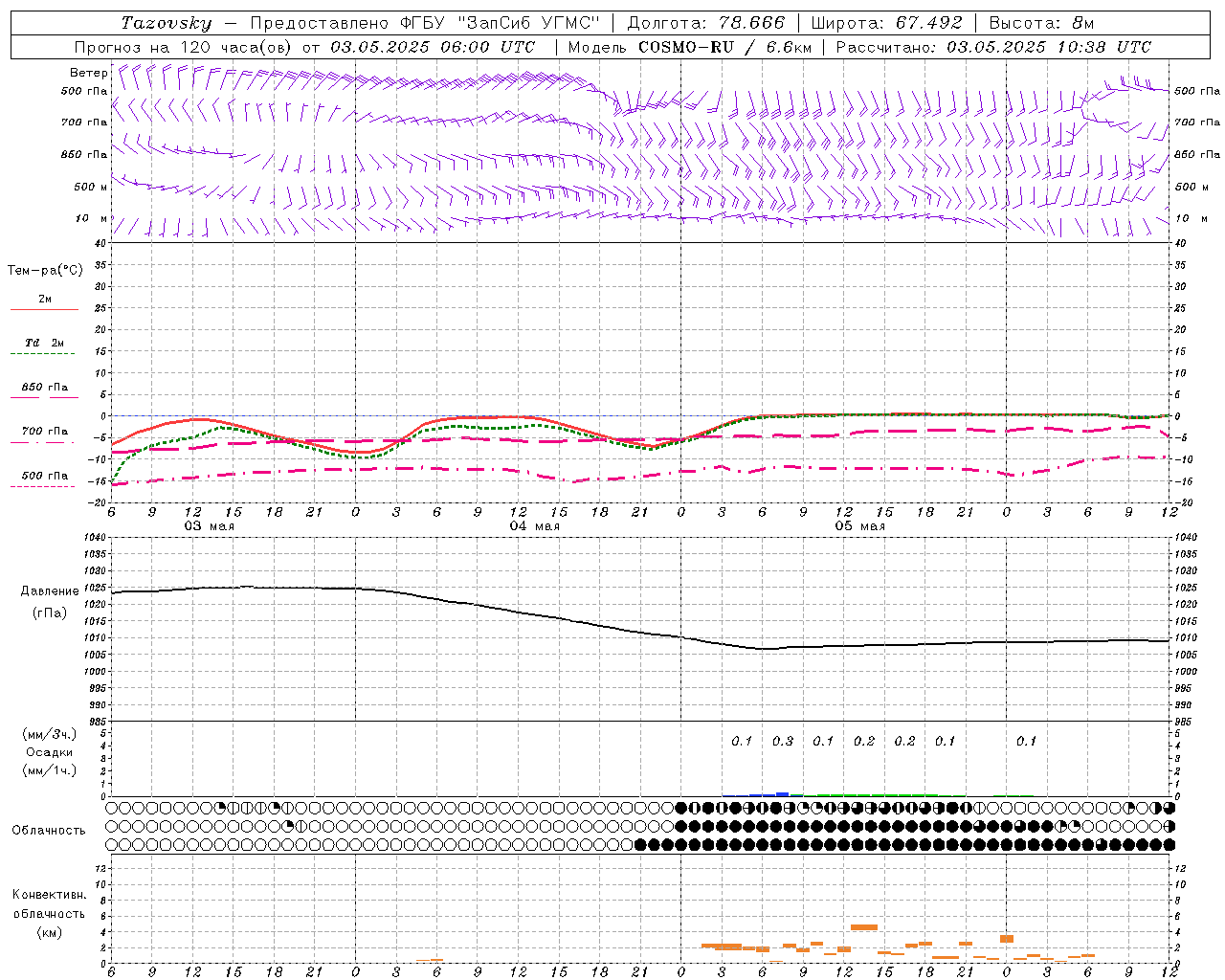
Task: Click the '04 мая' date label
Action: click(x=535, y=526)
